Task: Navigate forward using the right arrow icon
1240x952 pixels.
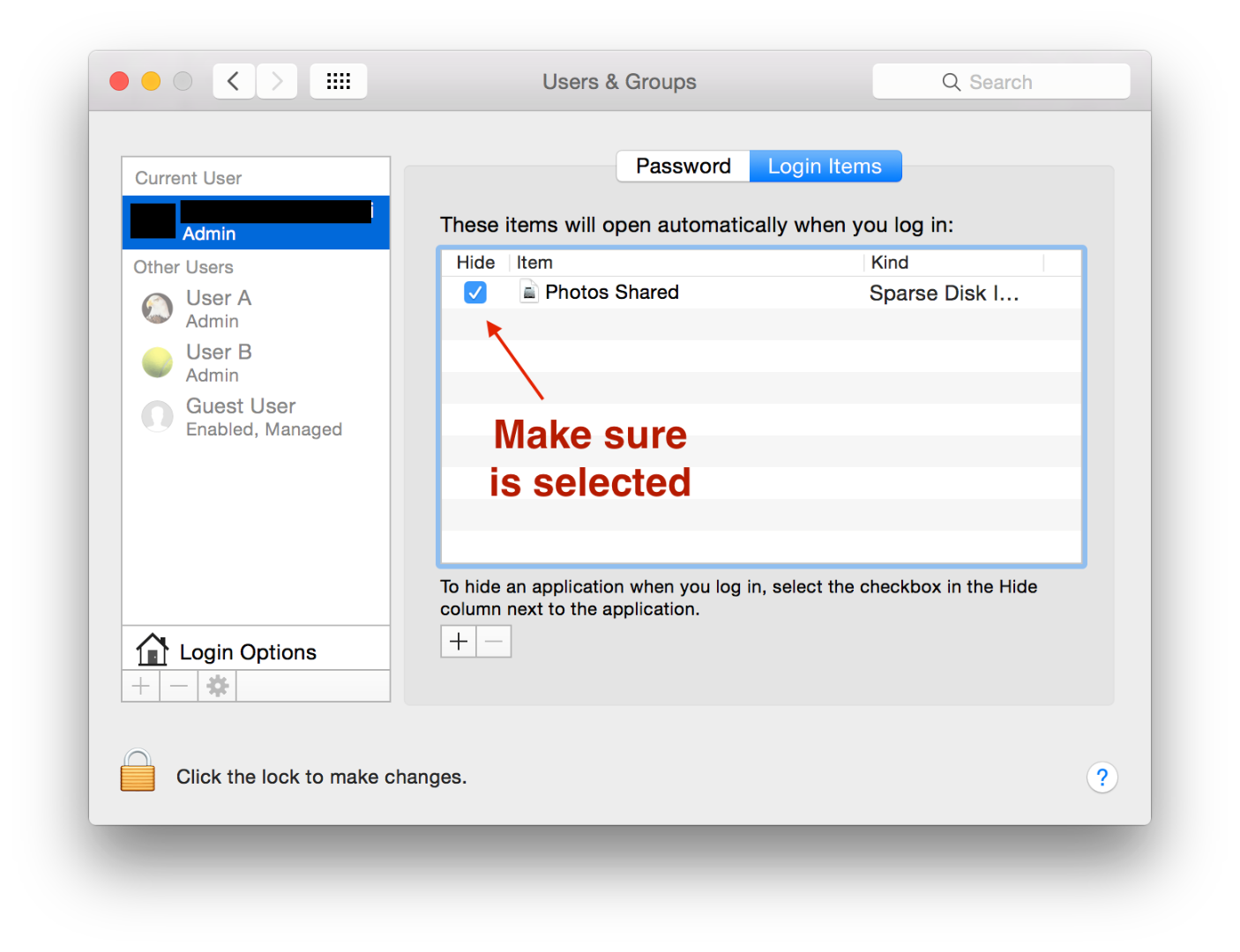Action: point(277,80)
